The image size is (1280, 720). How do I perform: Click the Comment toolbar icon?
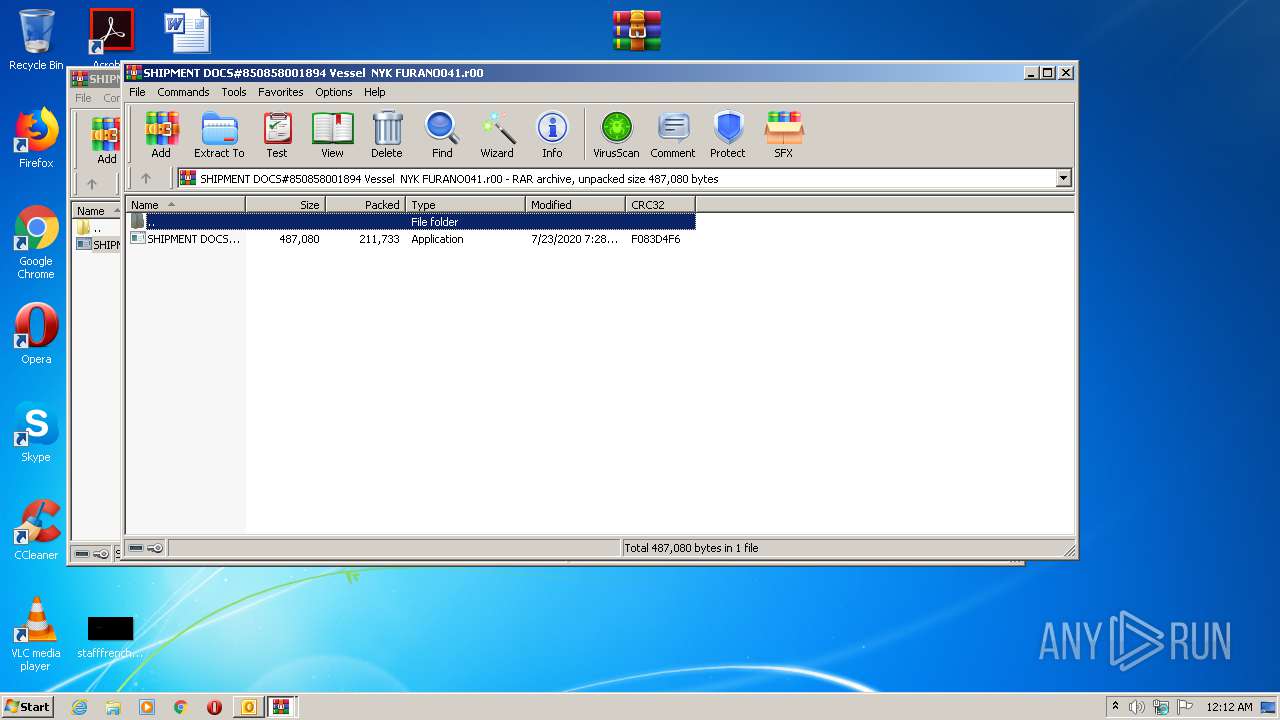tap(673, 134)
